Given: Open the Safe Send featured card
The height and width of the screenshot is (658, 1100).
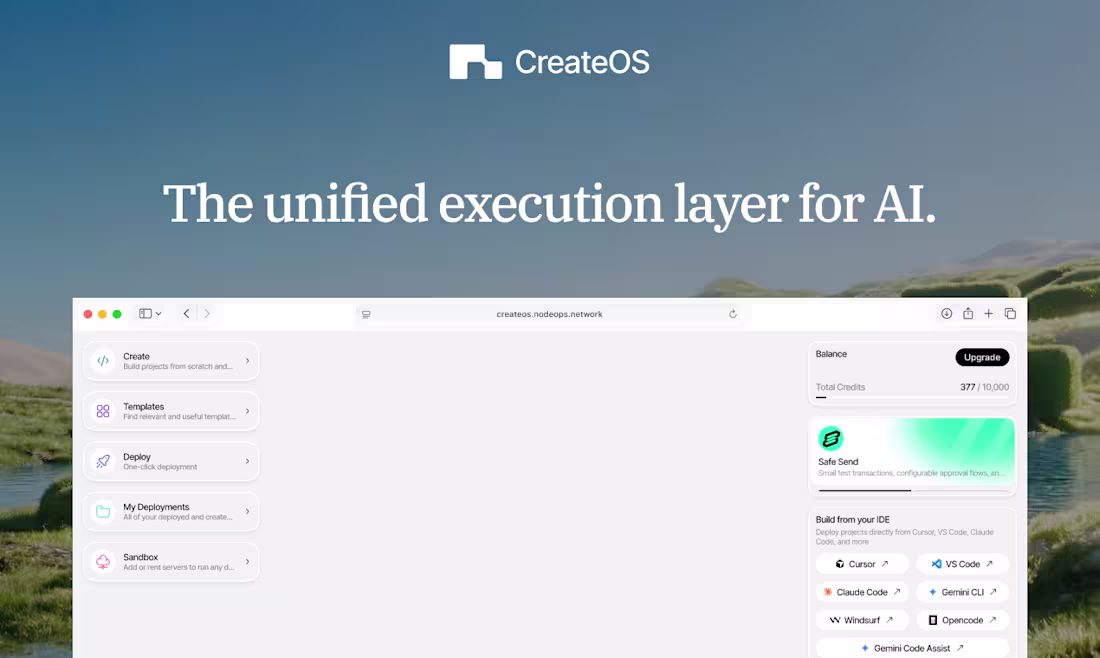Looking at the screenshot, I should pos(912,456).
